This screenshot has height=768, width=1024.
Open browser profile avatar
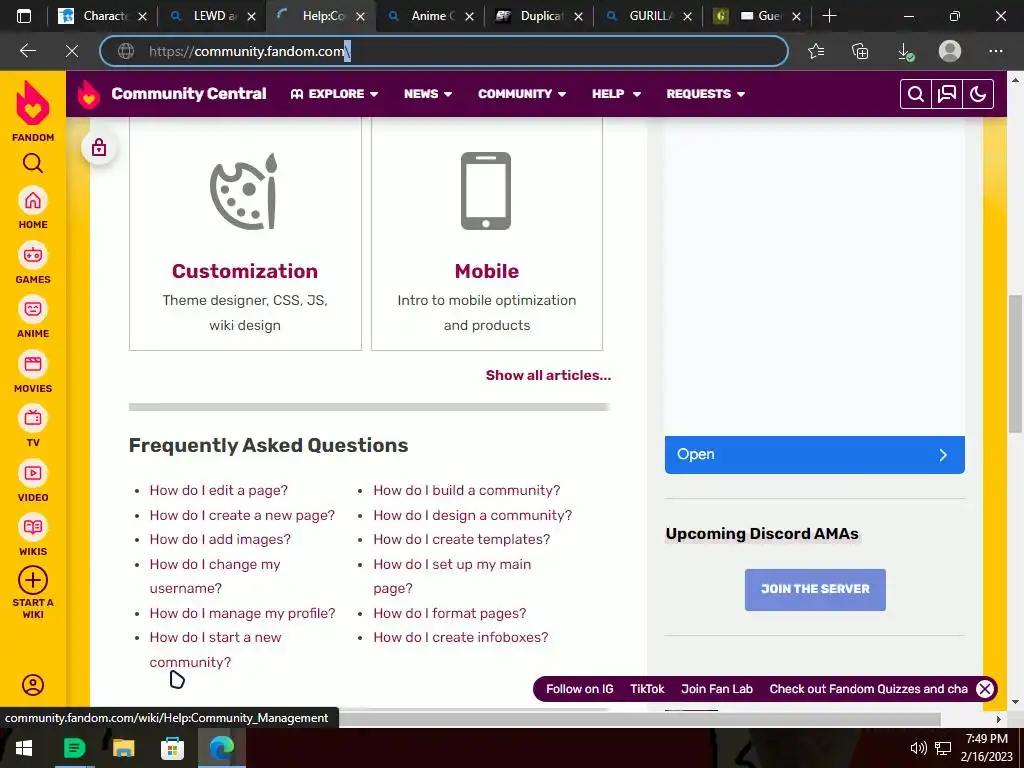(x=950, y=51)
